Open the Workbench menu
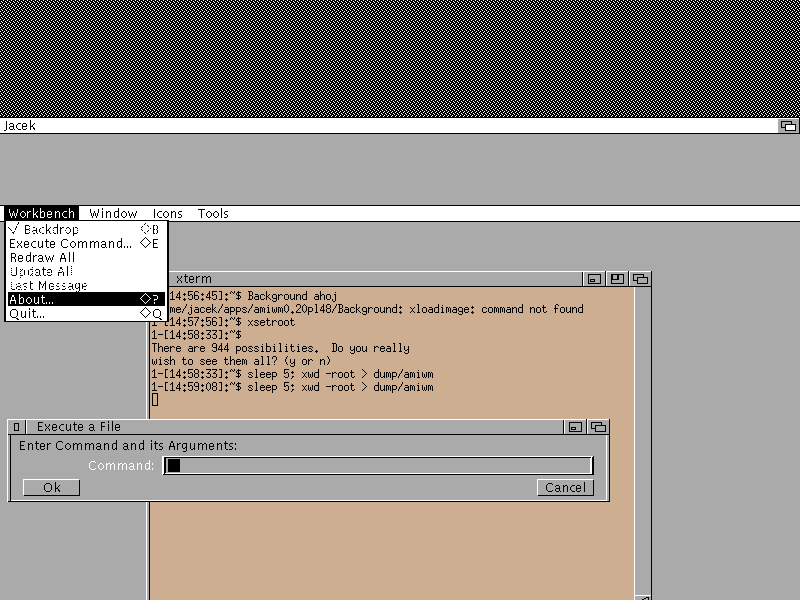The image size is (800, 600). 41,213
